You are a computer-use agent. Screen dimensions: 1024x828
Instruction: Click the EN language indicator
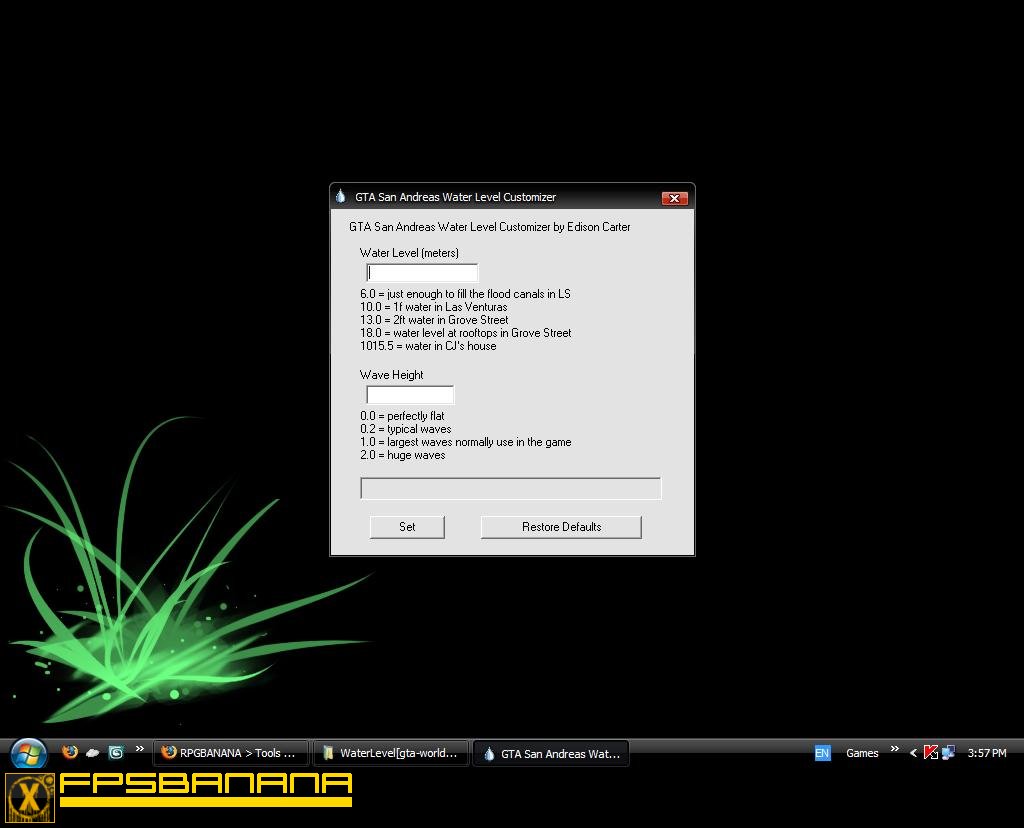point(822,753)
